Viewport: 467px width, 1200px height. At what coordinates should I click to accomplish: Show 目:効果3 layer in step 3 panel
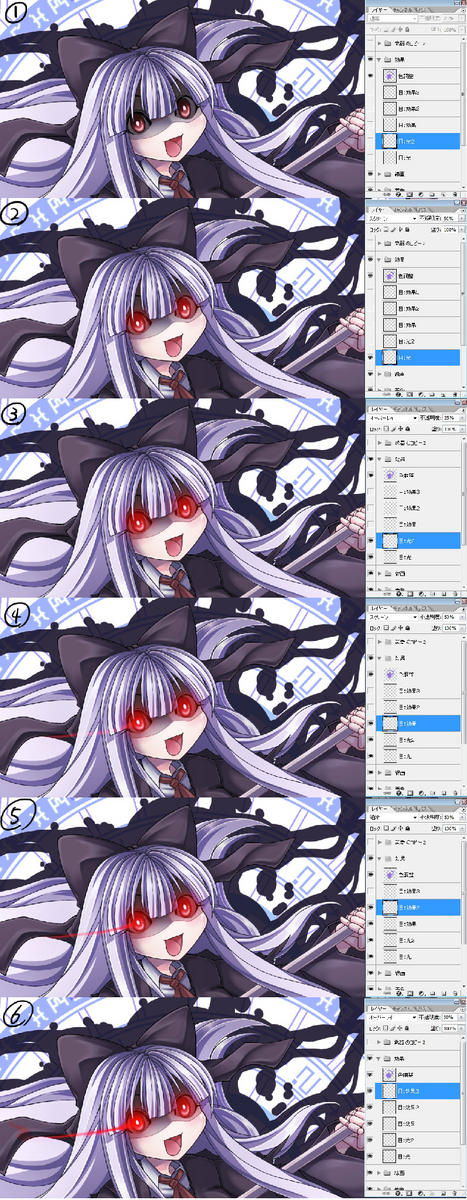[x=370, y=492]
